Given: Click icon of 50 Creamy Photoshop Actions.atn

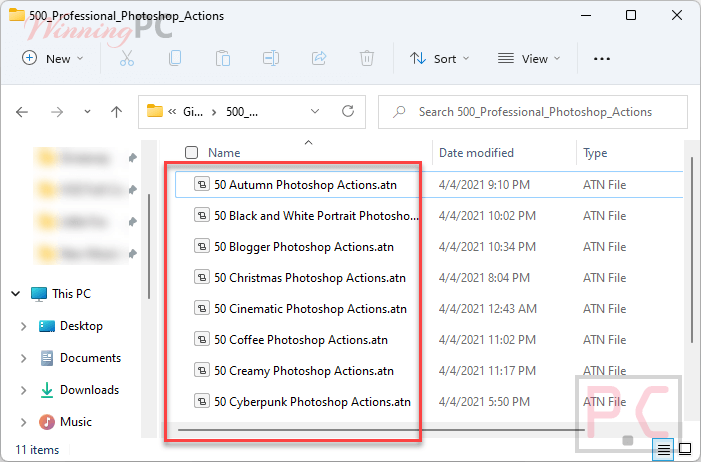Looking at the screenshot, I should [x=202, y=370].
